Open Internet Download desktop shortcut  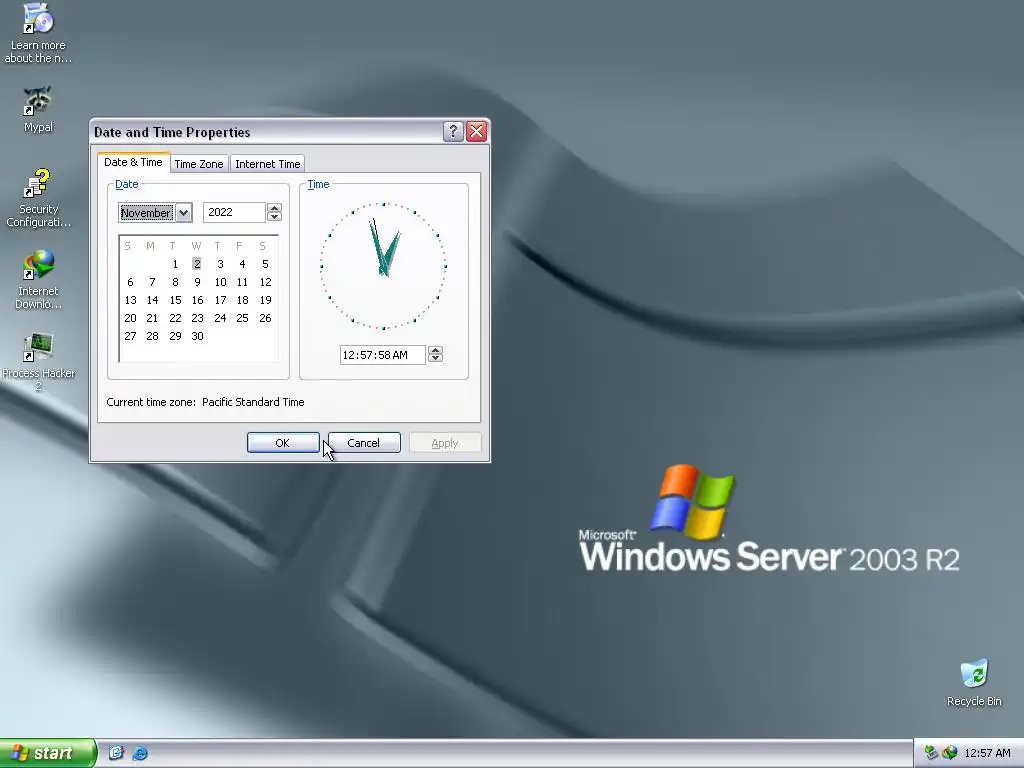(x=38, y=280)
